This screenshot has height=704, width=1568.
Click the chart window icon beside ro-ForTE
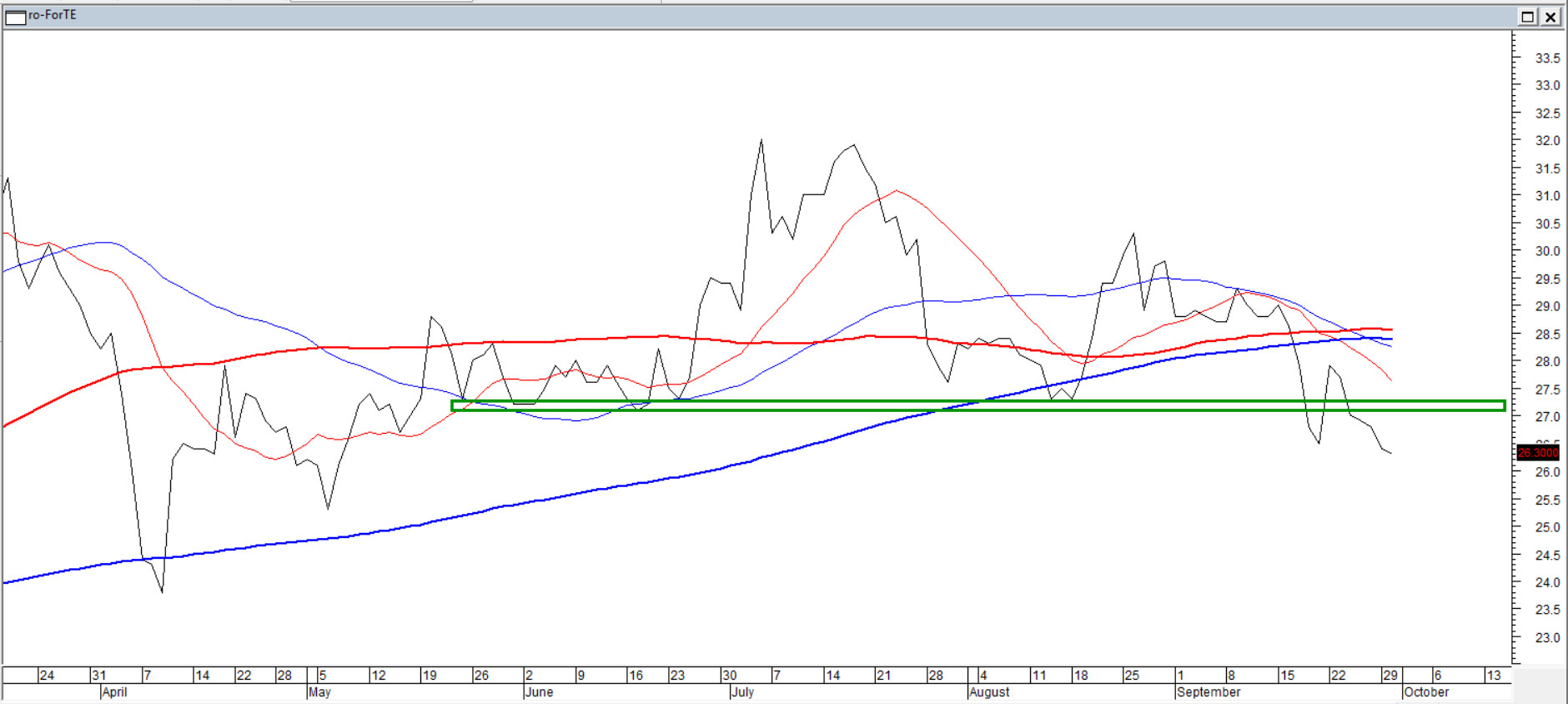[15, 17]
